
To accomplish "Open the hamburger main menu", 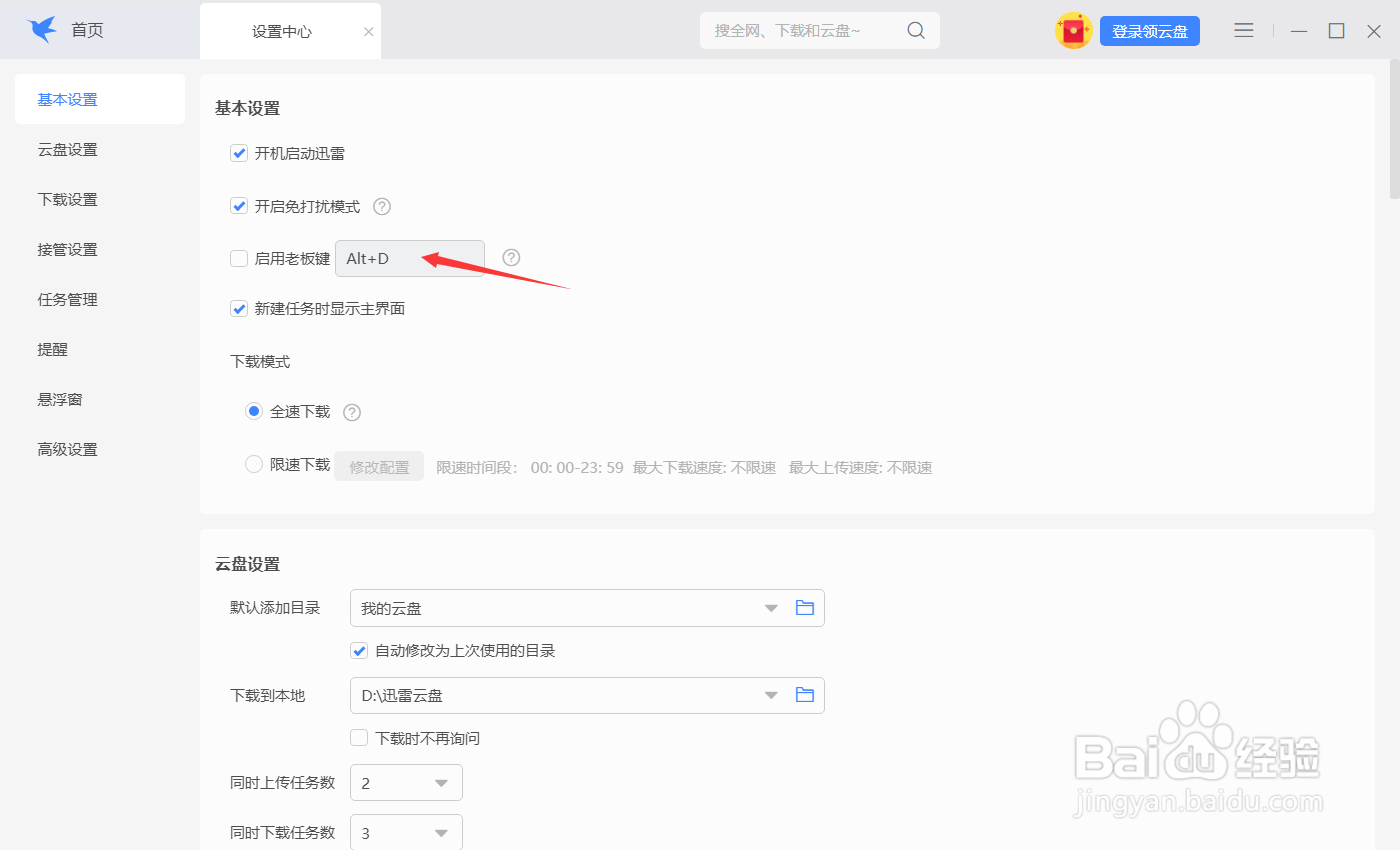I will click(x=1244, y=31).
